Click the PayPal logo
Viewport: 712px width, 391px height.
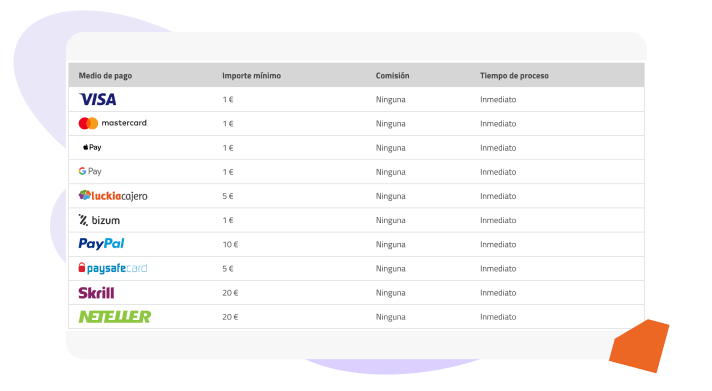coord(101,244)
